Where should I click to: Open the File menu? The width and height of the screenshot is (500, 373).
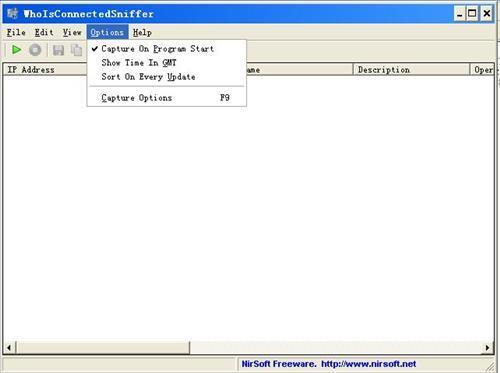[16, 33]
